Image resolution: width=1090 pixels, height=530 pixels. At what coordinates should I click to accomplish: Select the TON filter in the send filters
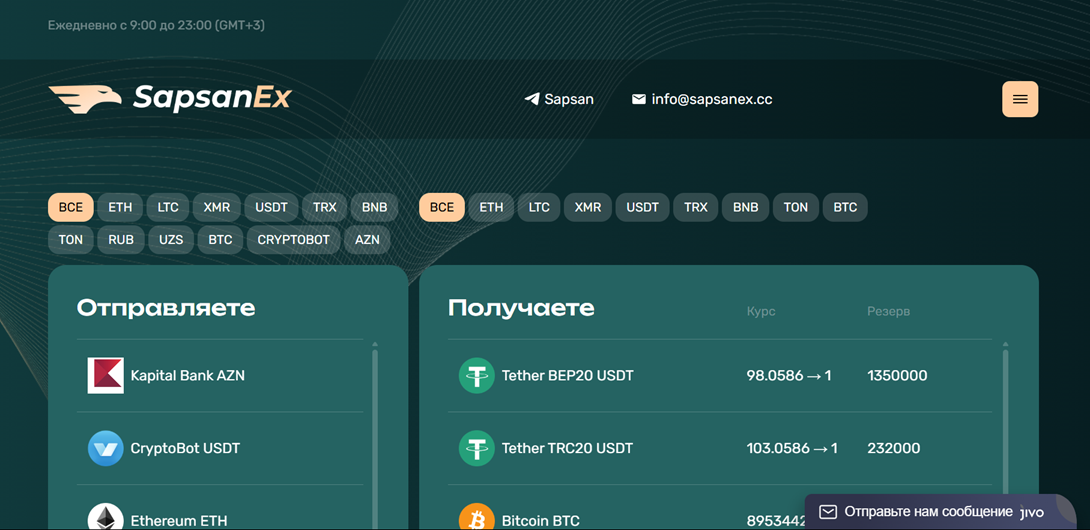[71, 240]
